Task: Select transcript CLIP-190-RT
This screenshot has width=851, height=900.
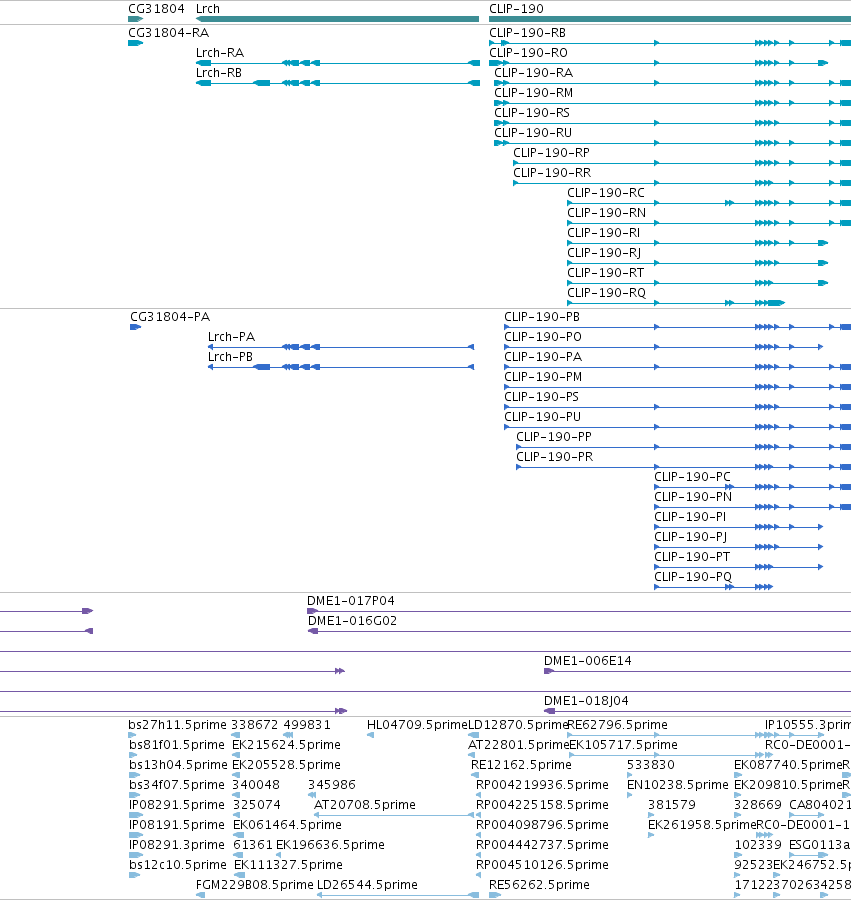Action: [605, 273]
